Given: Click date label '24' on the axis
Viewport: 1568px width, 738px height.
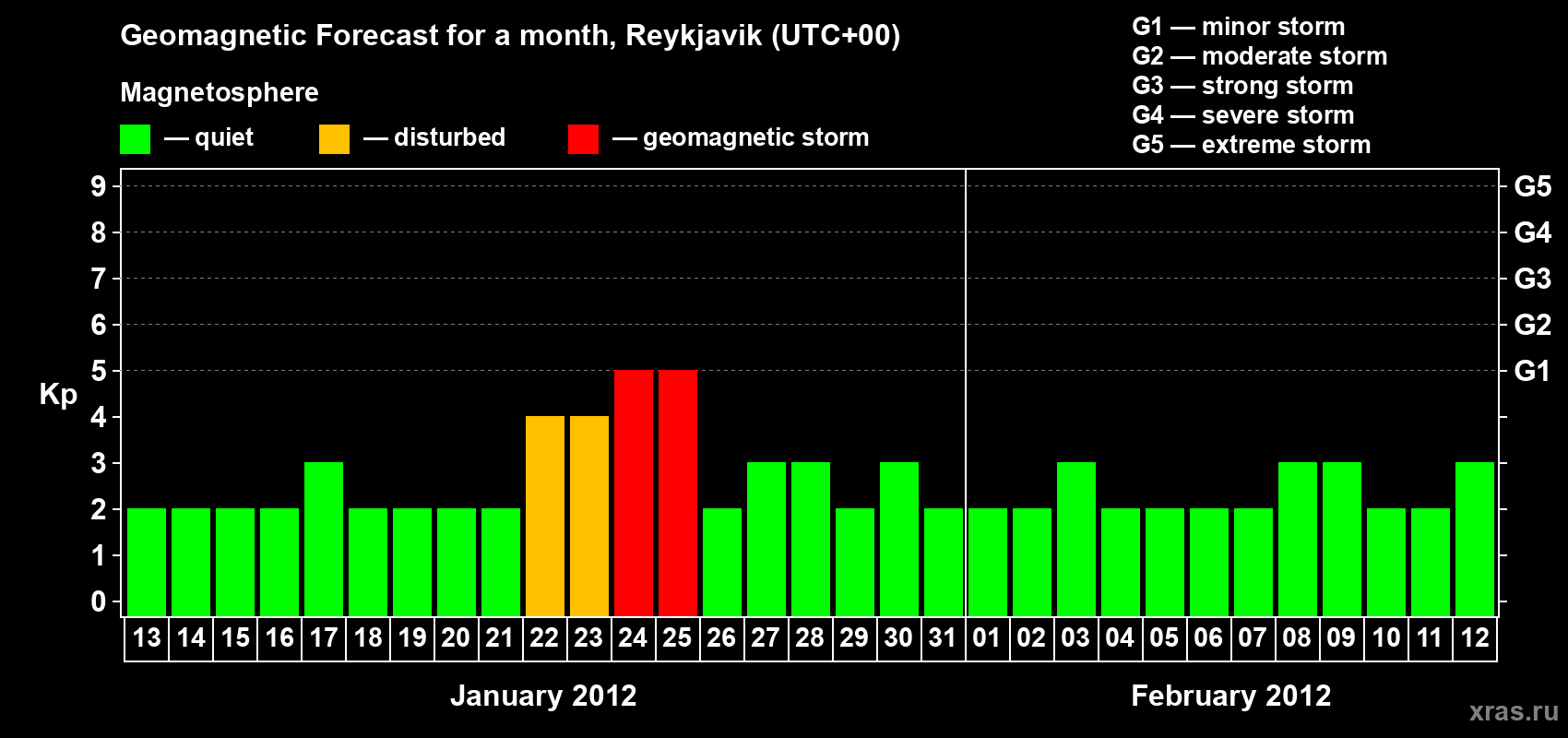Looking at the screenshot, I should click(633, 637).
